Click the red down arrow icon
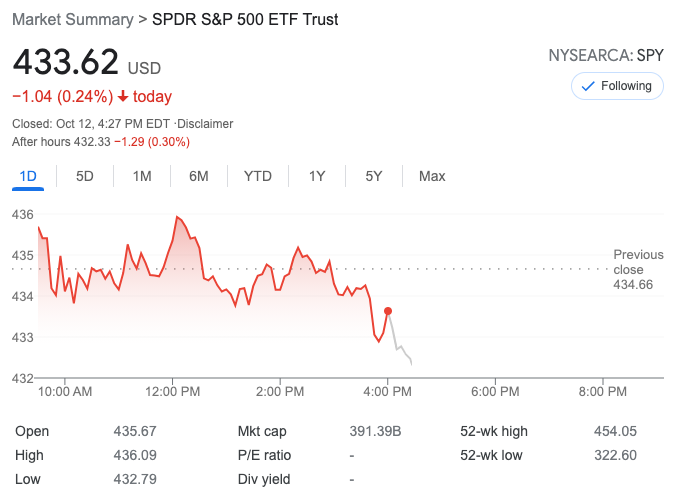 click(122, 97)
